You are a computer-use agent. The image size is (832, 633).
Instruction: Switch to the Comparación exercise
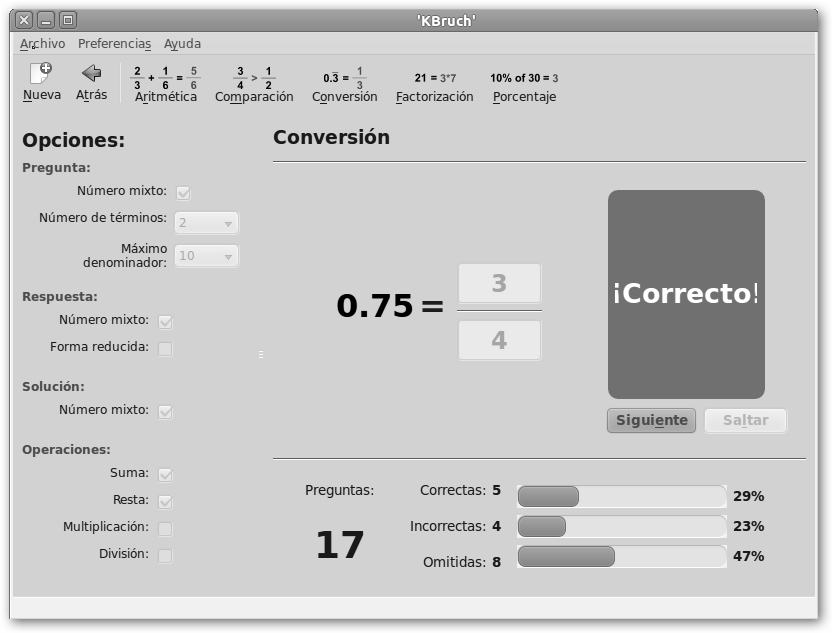[x=254, y=77]
